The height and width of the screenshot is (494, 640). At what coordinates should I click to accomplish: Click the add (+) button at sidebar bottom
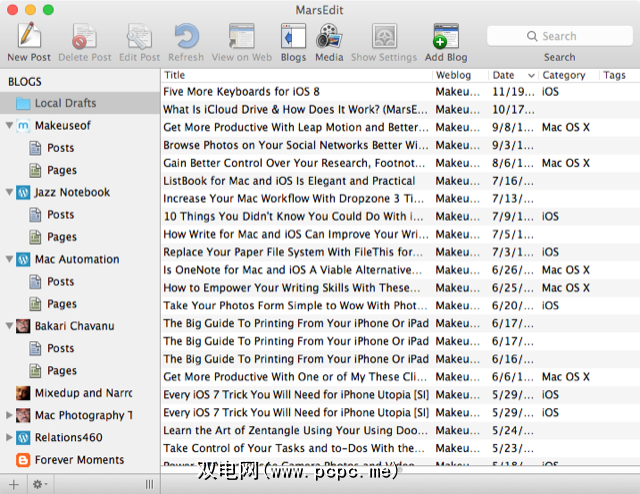(x=13, y=483)
